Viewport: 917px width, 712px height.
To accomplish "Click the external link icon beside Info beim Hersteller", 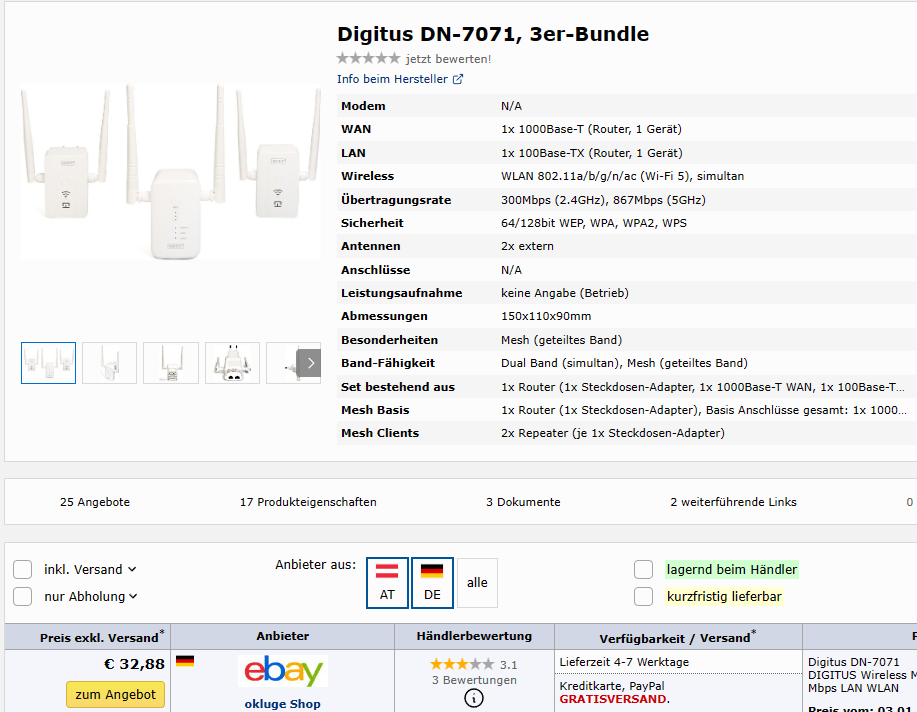I will 458,79.
